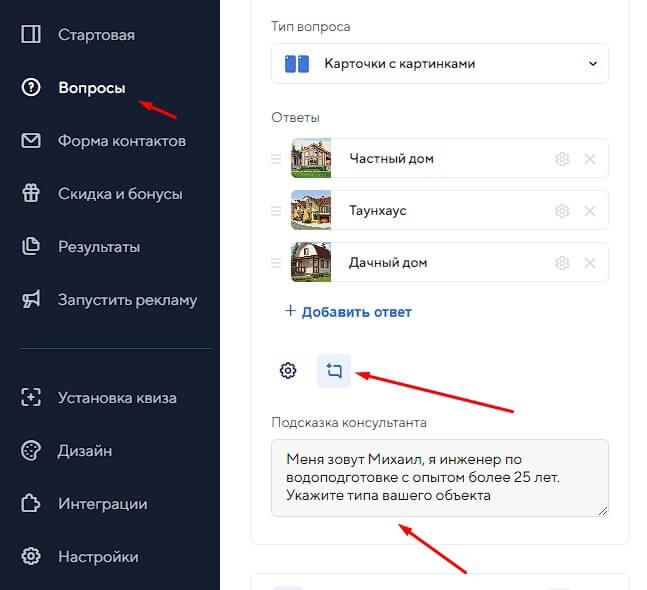The image size is (647, 590).
Task: Delete the Частный дом answer
Action: tap(590, 158)
